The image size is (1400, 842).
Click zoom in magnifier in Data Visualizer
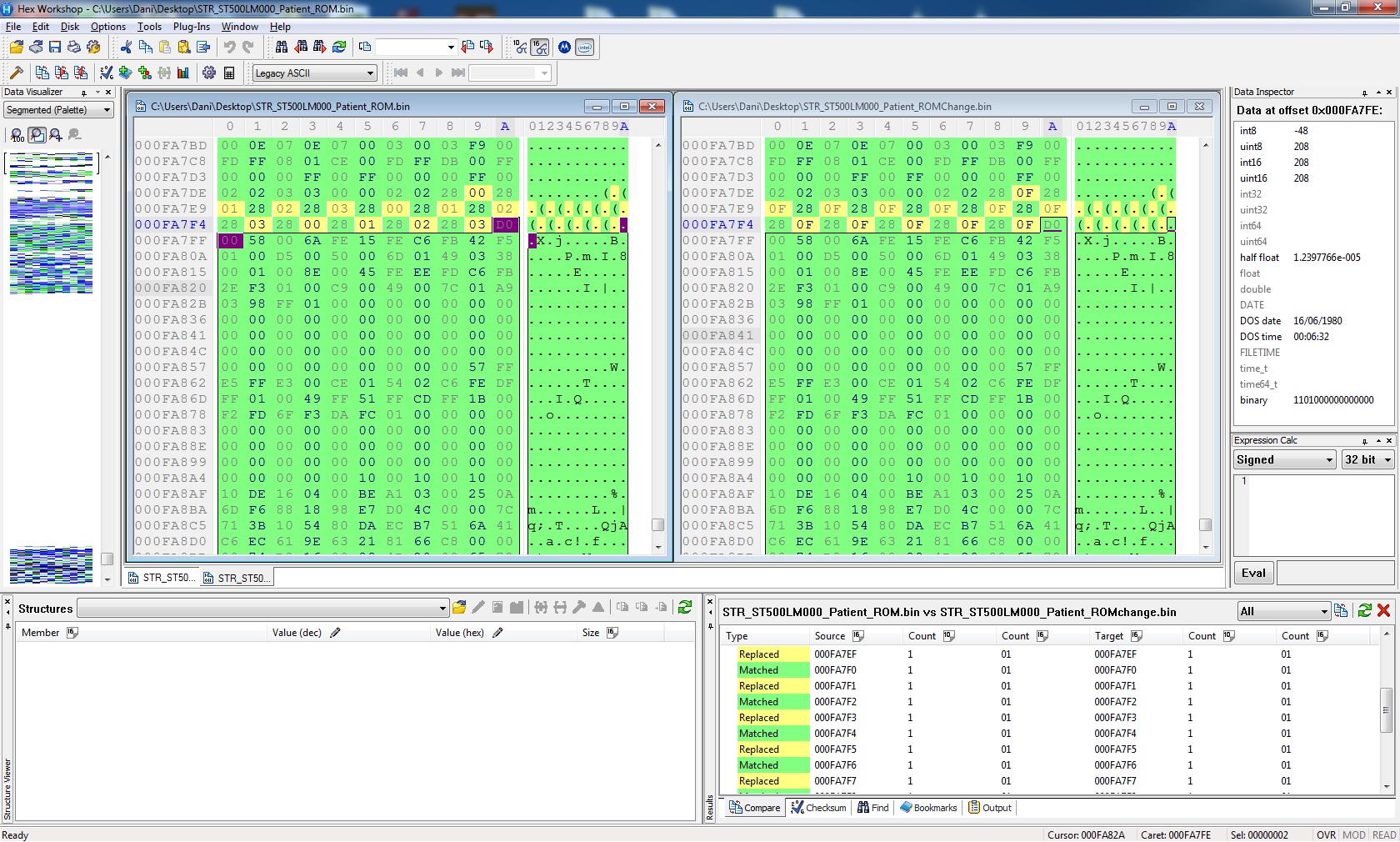click(x=56, y=134)
